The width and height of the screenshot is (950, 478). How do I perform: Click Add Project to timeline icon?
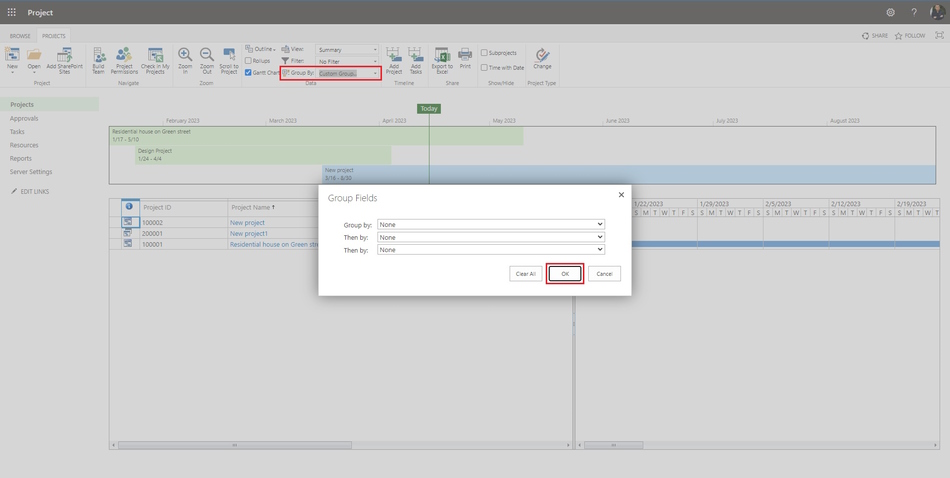coord(394,55)
